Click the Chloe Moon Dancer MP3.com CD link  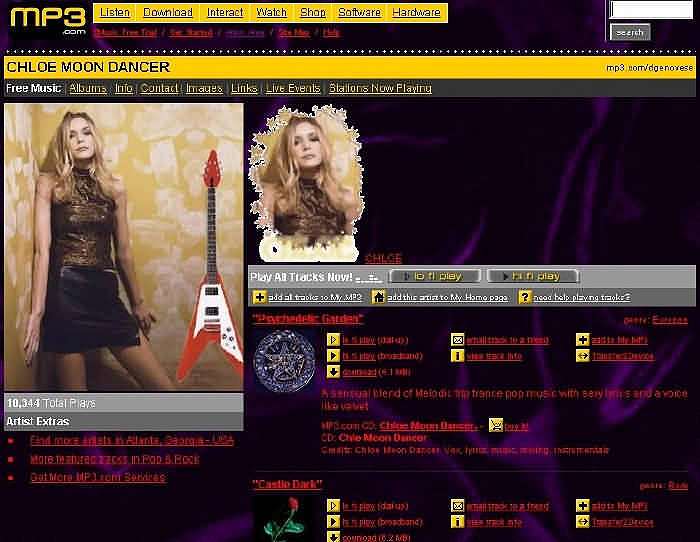pyautogui.click(x=429, y=426)
